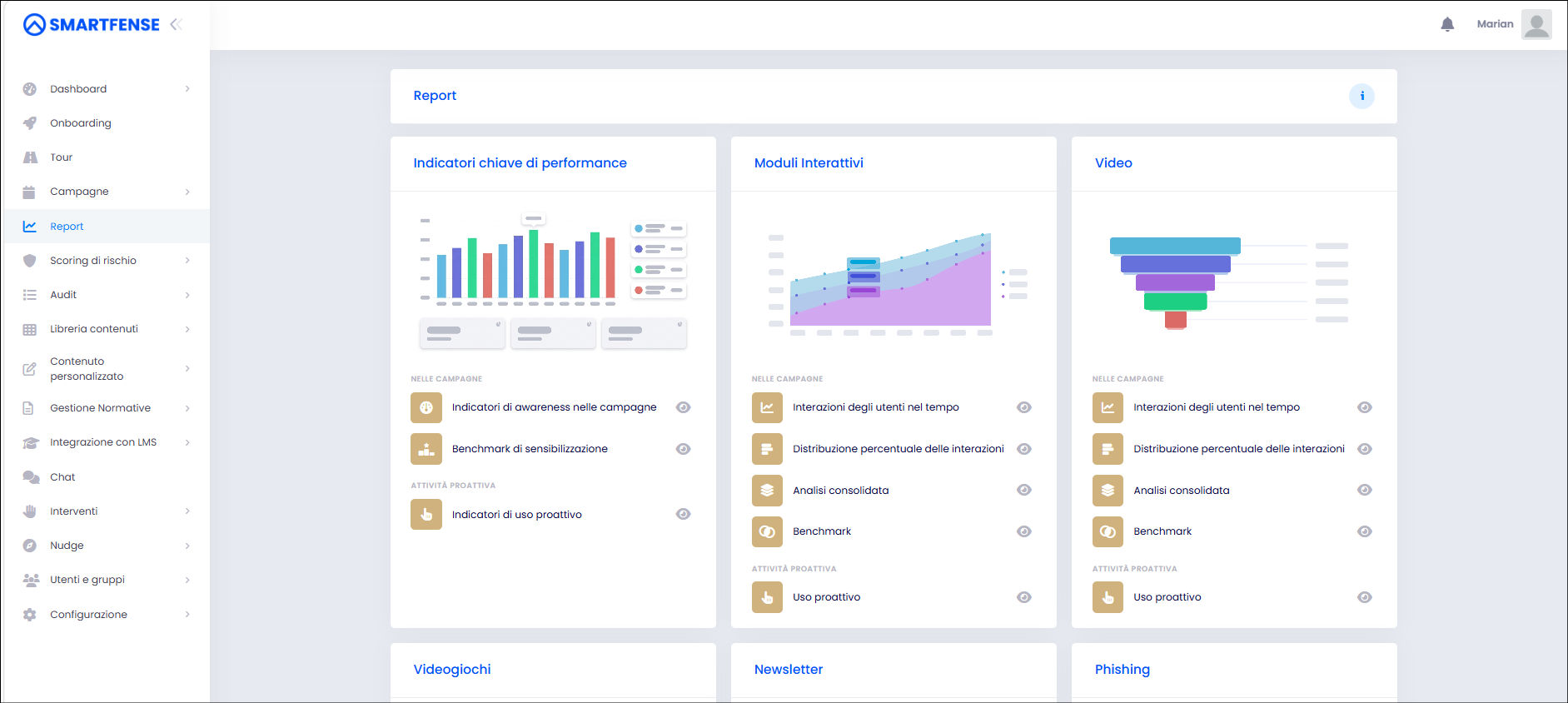Expand the Campagne sidebar menu chevron
The image size is (1568, 703).
click(x=187, y=192)
